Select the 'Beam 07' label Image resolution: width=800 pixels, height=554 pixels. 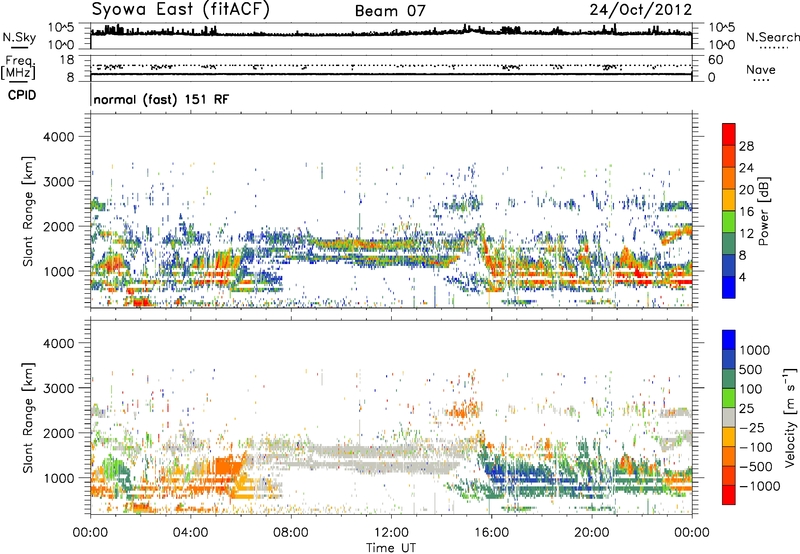coord(390,11)
